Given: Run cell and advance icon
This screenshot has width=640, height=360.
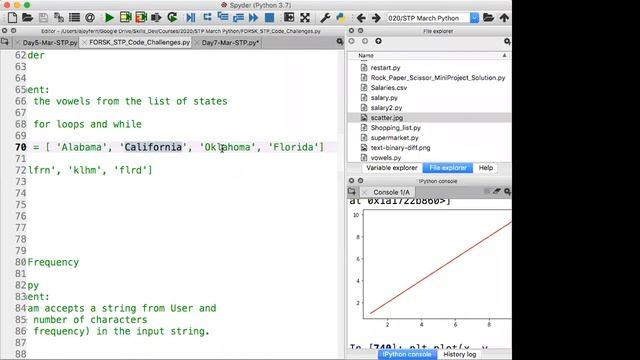Looking at the screenshot, I should click(x=141, y=18).
